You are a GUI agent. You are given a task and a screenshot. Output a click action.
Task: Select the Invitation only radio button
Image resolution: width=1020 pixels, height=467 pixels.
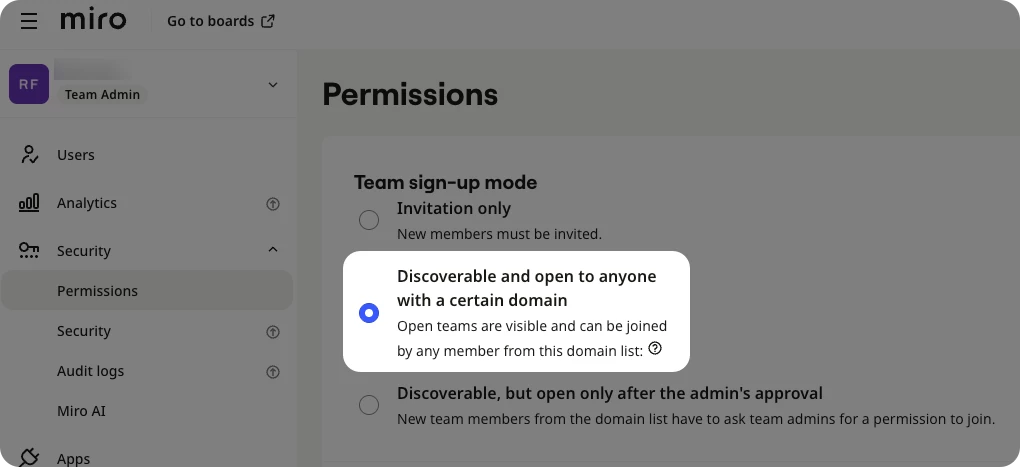click(x=369, y=220)
